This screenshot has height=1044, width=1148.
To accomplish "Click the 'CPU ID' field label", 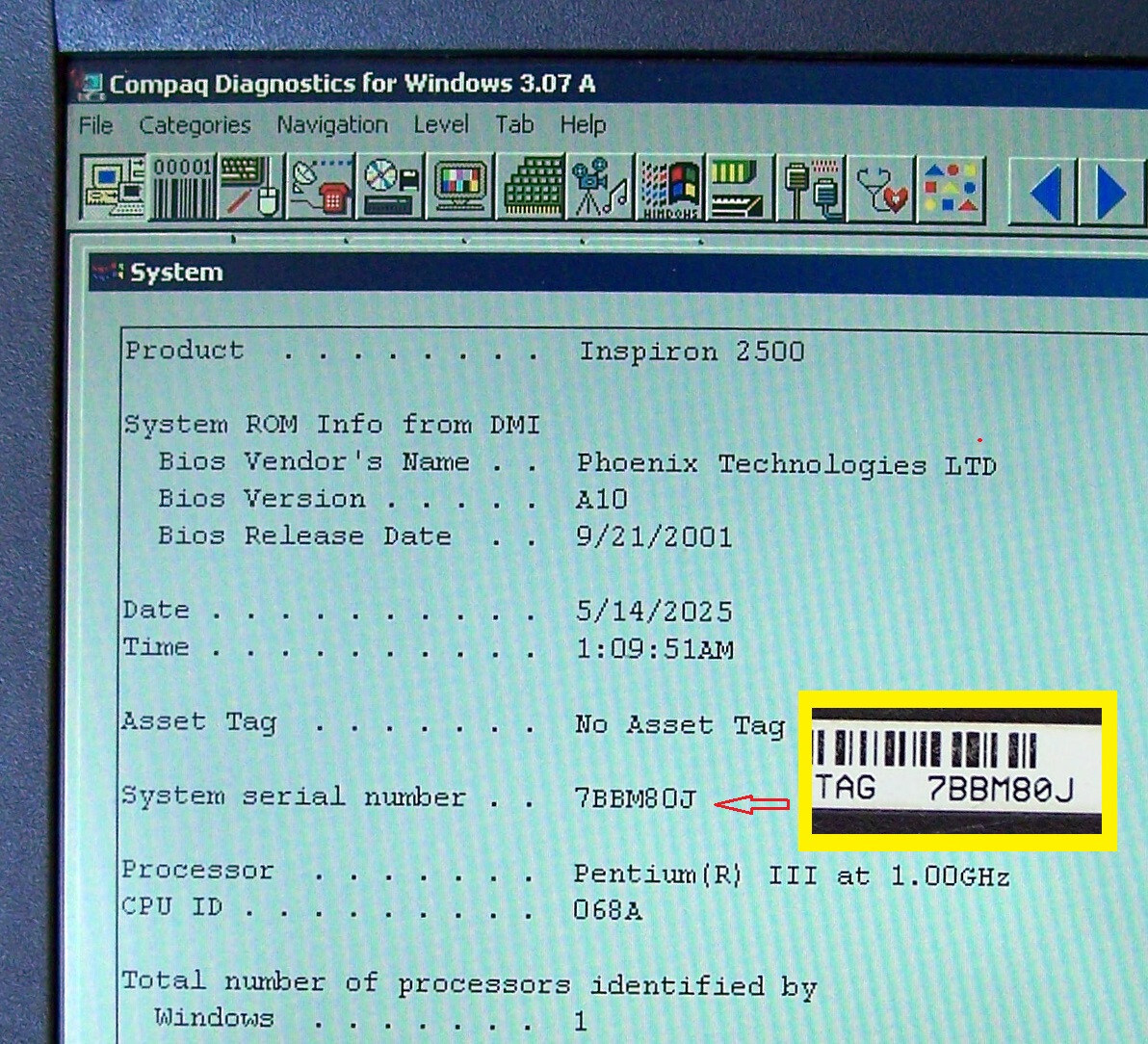I will (x=171, y=906).
